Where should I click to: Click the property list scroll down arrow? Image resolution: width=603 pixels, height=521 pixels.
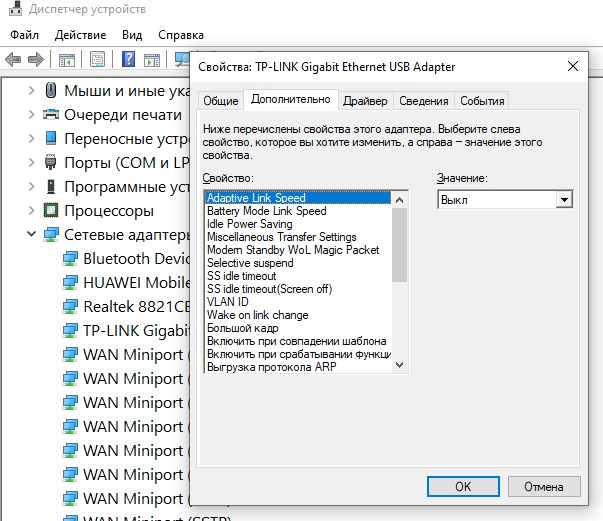pyautogui.click(x=400, y=364)
